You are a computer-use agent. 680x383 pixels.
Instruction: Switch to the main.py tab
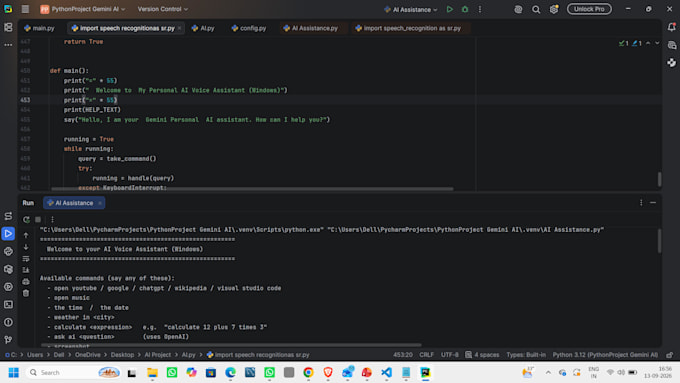pyautogui.click(x=39, y=28)
